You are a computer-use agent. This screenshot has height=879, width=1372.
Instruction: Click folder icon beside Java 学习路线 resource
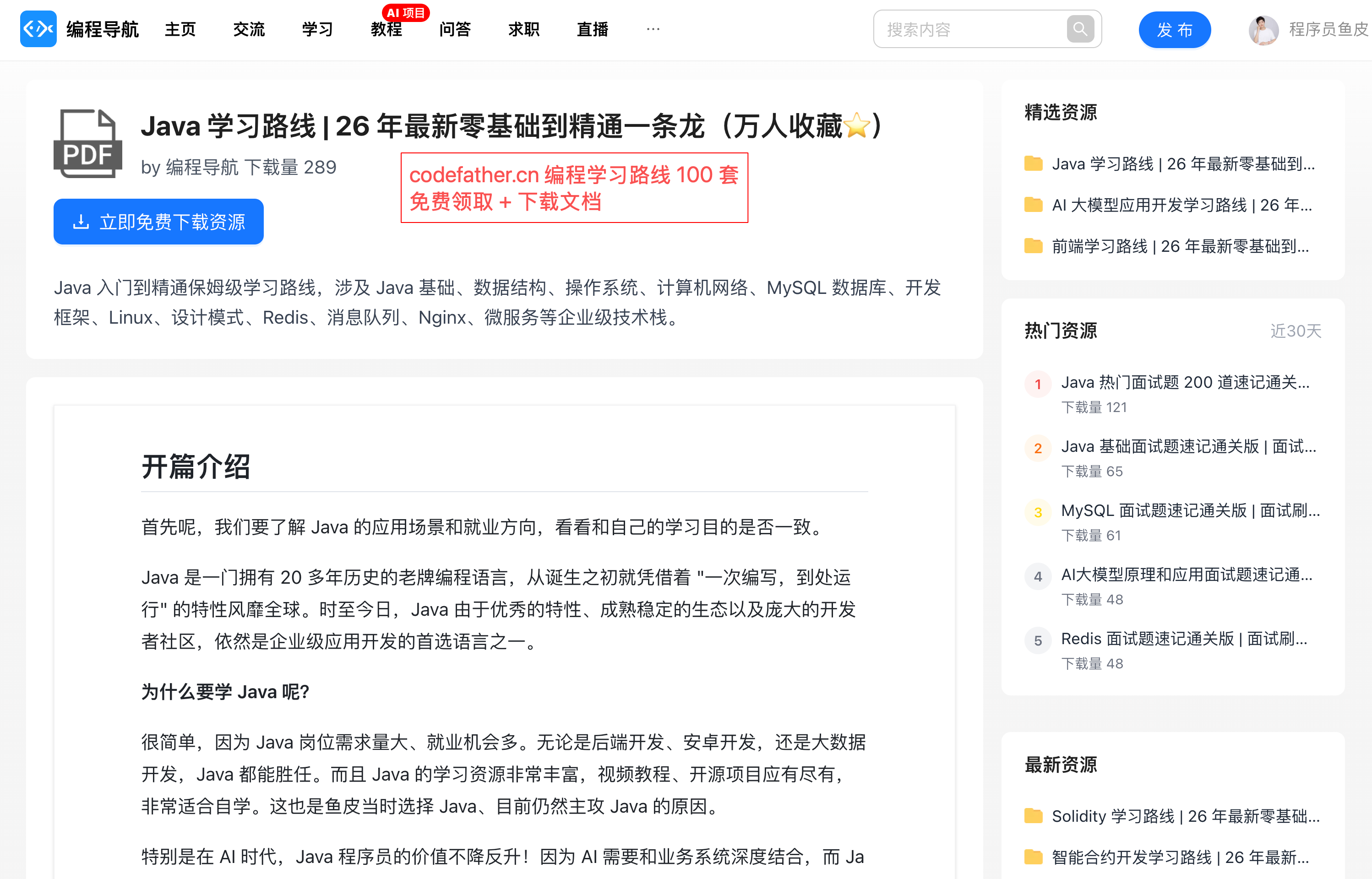click(1033, 164)
